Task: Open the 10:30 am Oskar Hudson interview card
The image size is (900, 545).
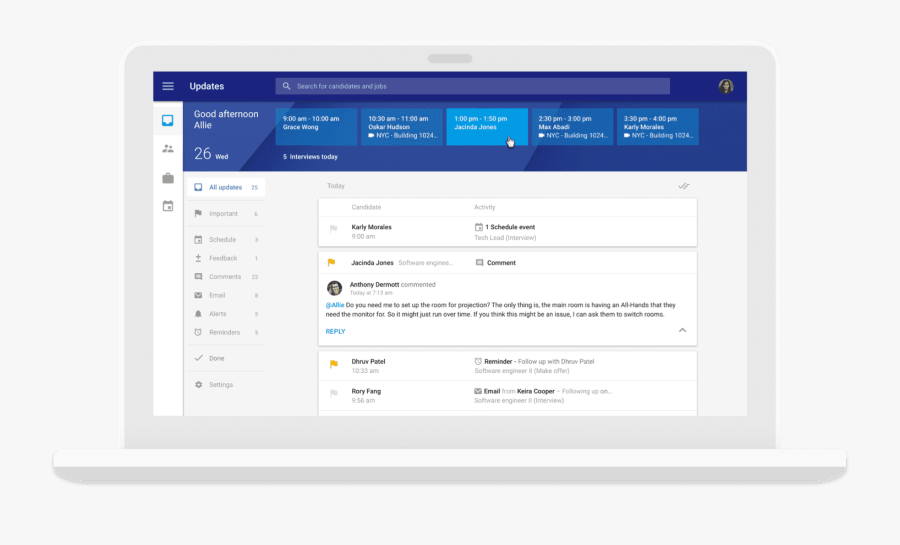Action: point(402,127)
